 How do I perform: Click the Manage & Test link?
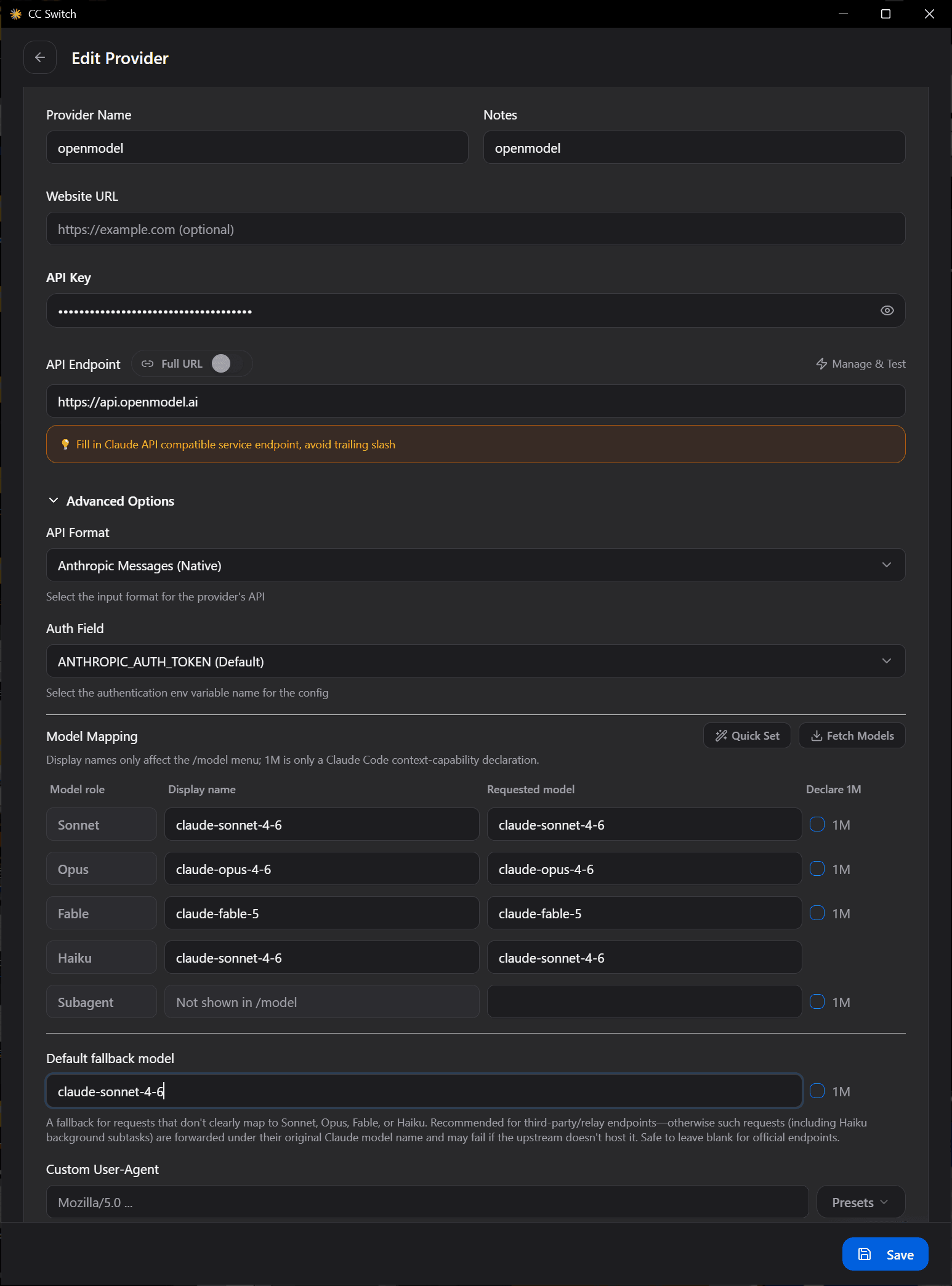[x=861, y=363]
